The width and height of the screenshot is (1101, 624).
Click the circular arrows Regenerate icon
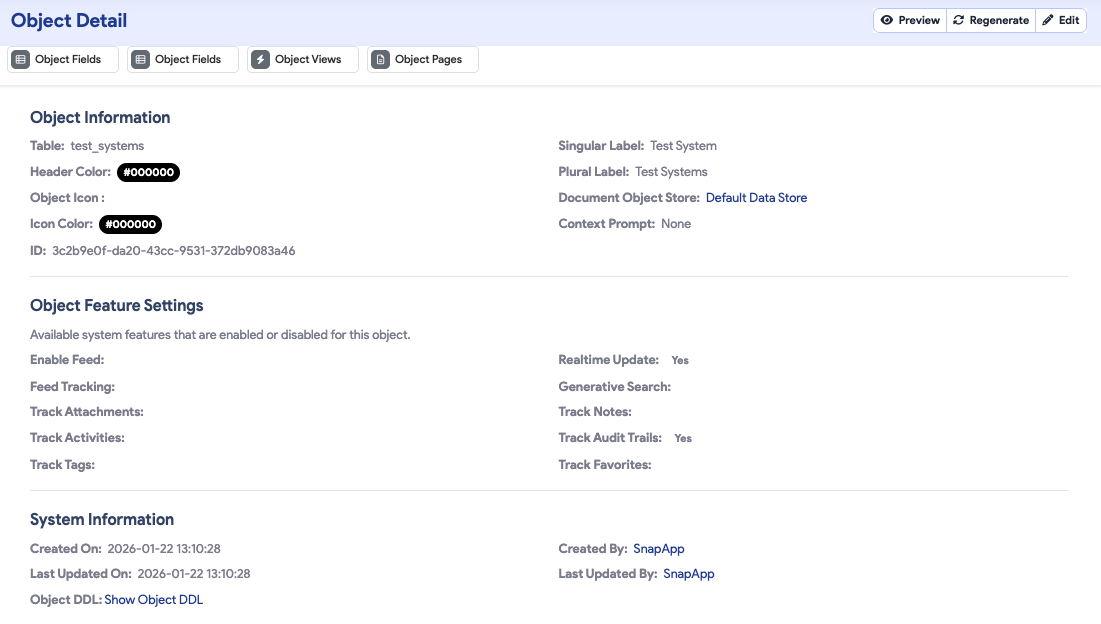coord(958,20)
